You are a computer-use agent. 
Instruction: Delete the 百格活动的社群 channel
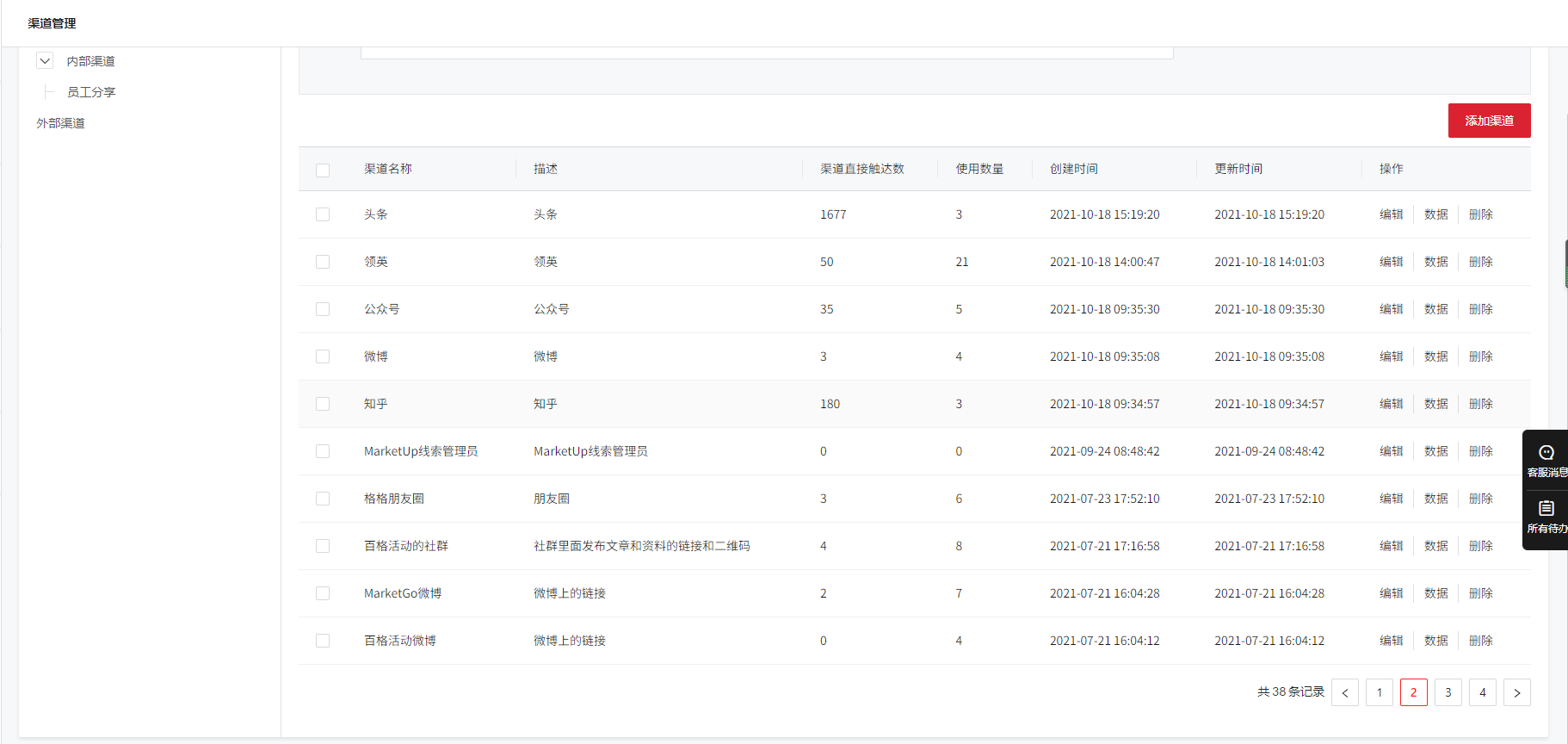[1481, 546]
